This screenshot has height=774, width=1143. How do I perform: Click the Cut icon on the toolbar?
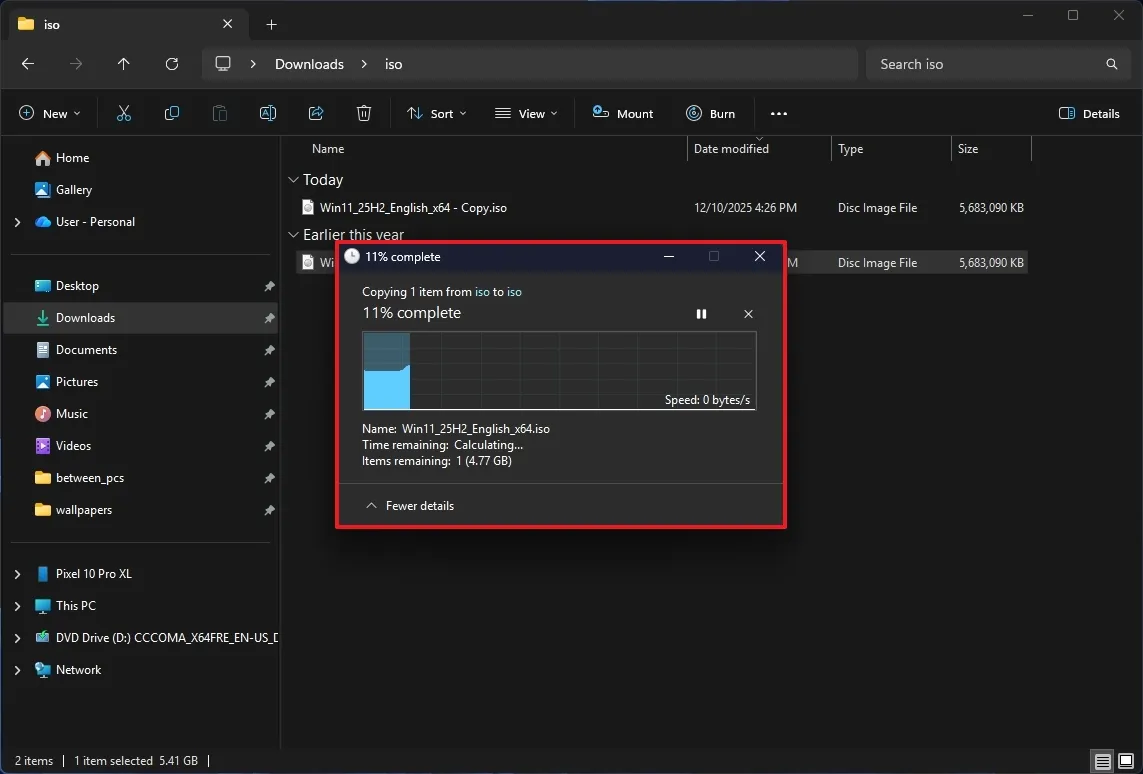[x=123, y=113]
